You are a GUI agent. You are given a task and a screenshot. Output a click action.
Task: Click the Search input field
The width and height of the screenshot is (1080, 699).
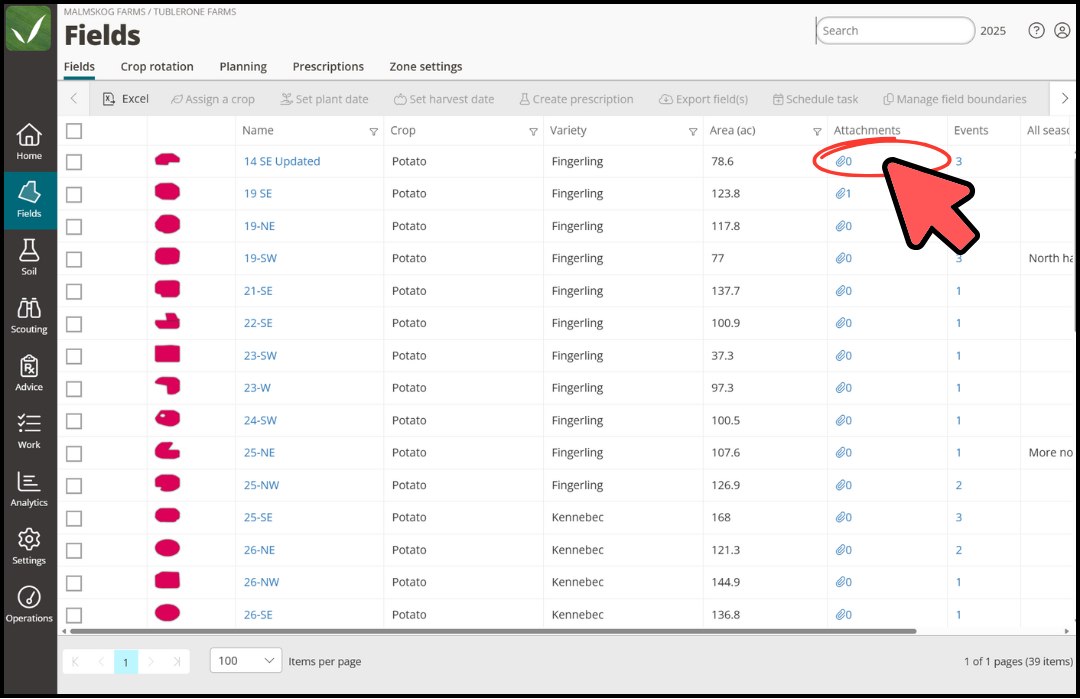click(x=895, y=31)
